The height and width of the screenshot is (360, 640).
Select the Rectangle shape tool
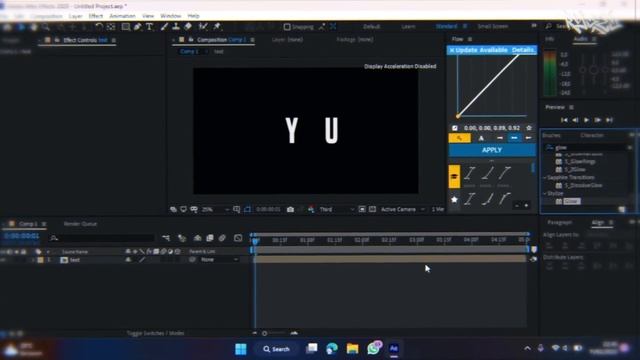[126, 27]
